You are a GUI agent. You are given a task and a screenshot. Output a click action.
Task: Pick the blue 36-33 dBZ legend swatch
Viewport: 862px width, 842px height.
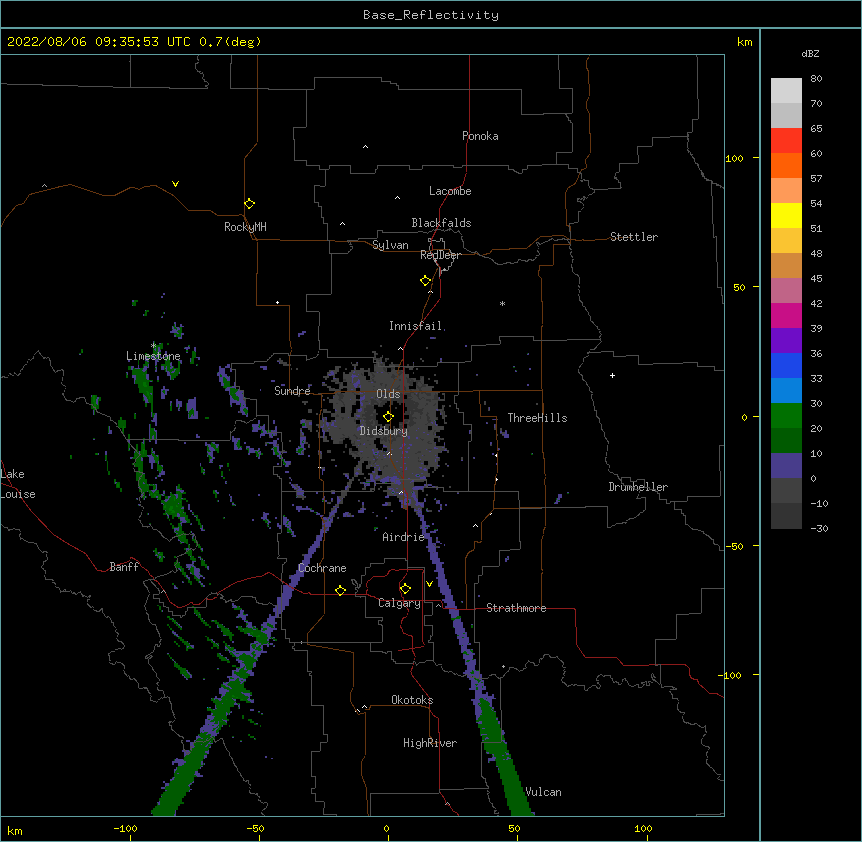[x=786, y=365]
